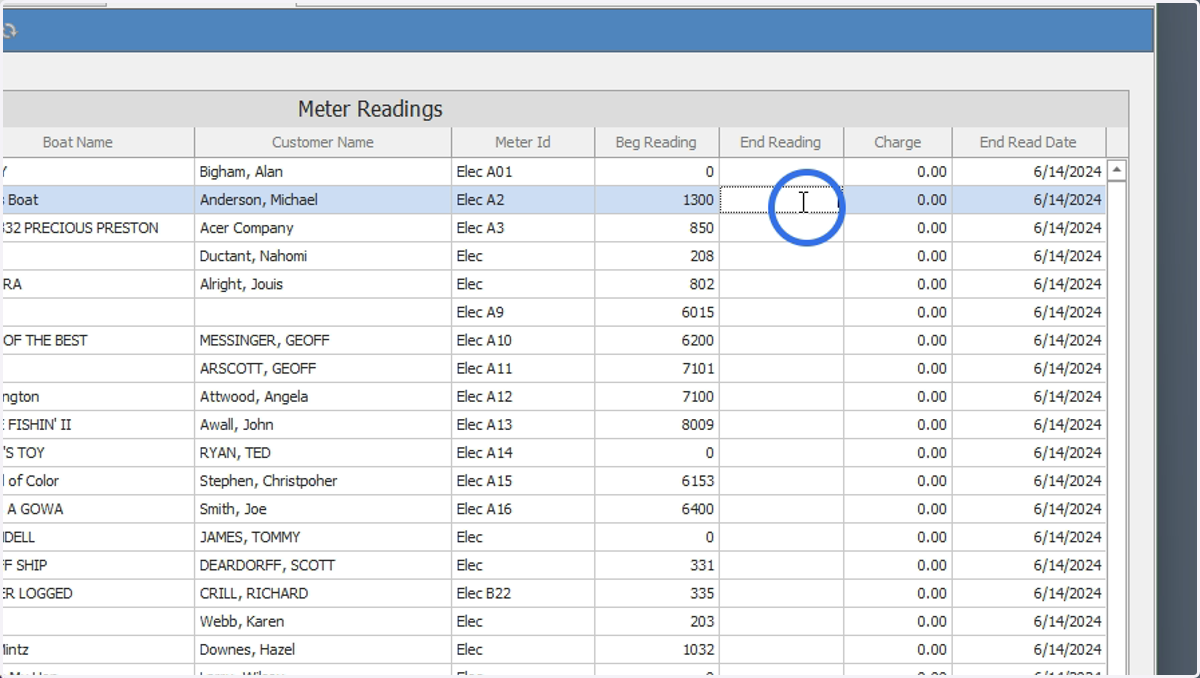The image size is (1200, 678).
Task: Click beginning reading 7101
Action: (698, 368)
